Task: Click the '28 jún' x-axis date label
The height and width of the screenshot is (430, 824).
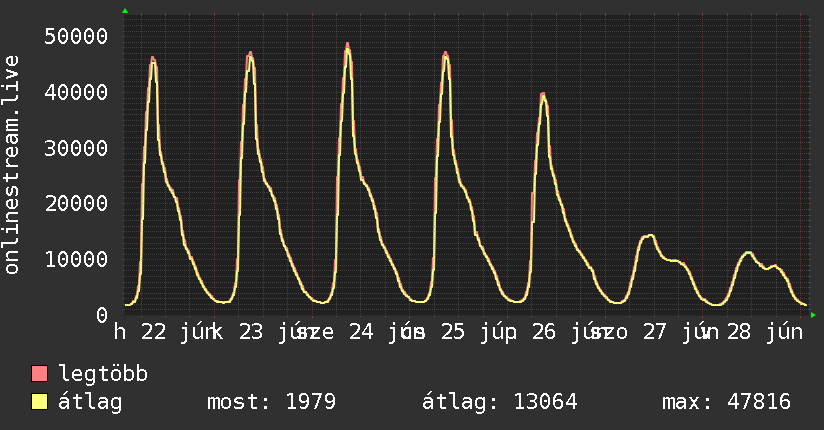Action: [x=765, y=333]
